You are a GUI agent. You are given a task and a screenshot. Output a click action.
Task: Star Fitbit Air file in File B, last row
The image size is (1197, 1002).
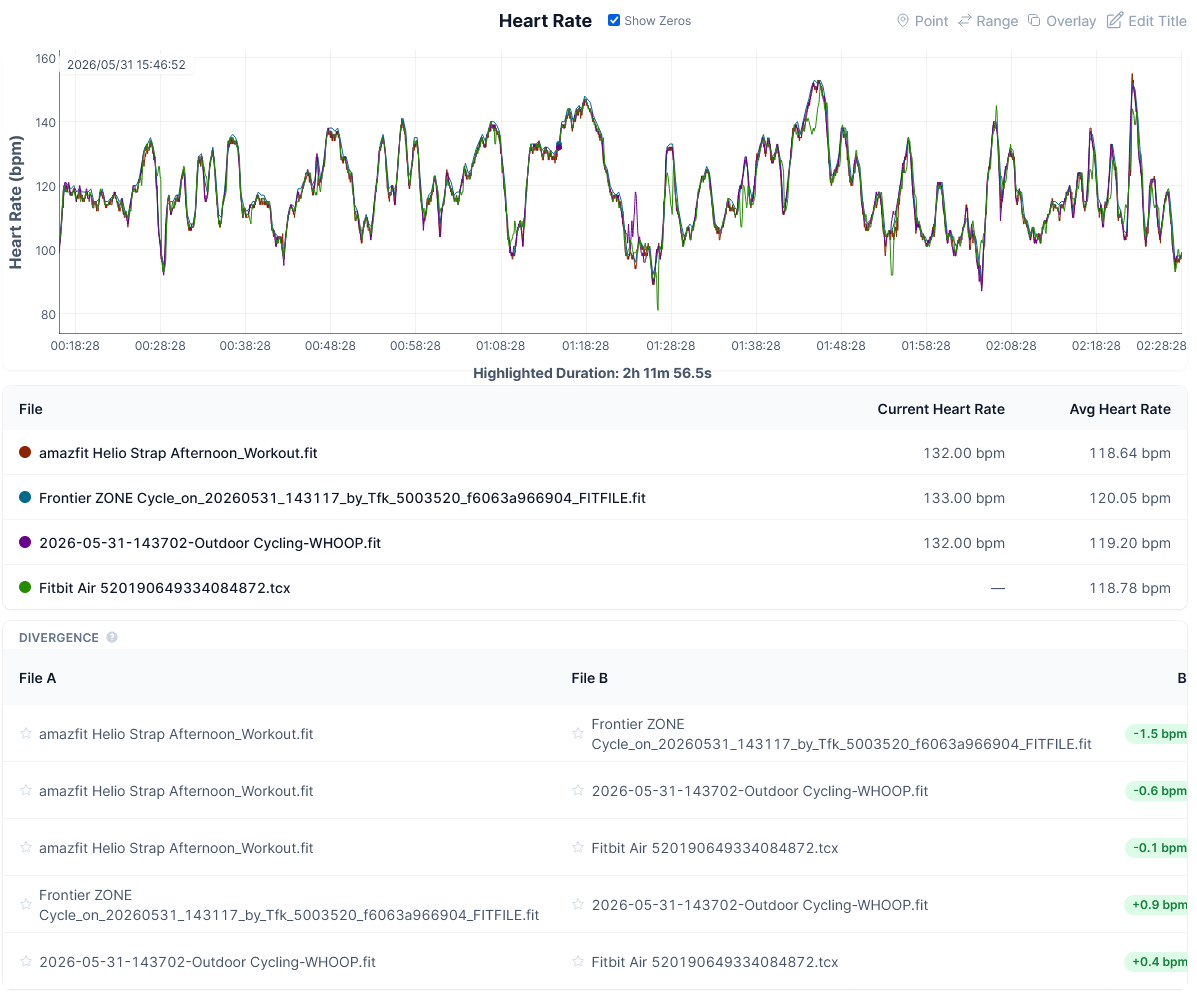[578, 962]
